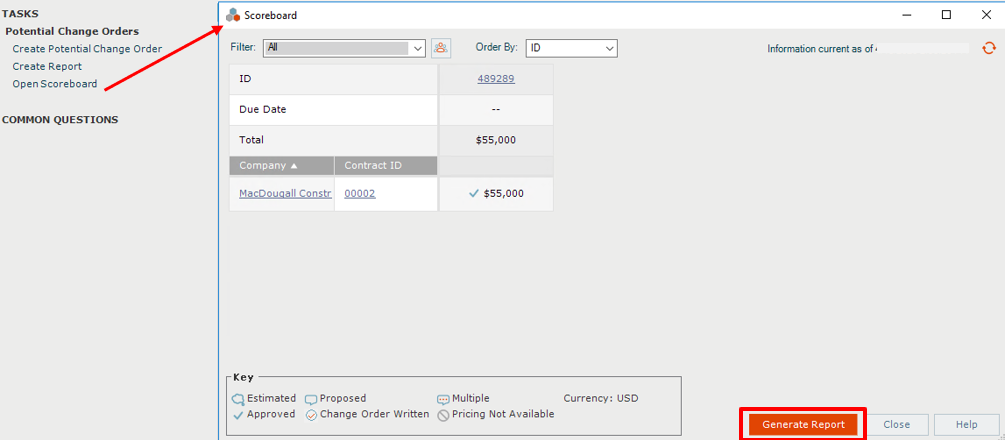1005x440 pixels.
Task: Click the Approved checkmark beside $55,000
Action: (474, 193)
